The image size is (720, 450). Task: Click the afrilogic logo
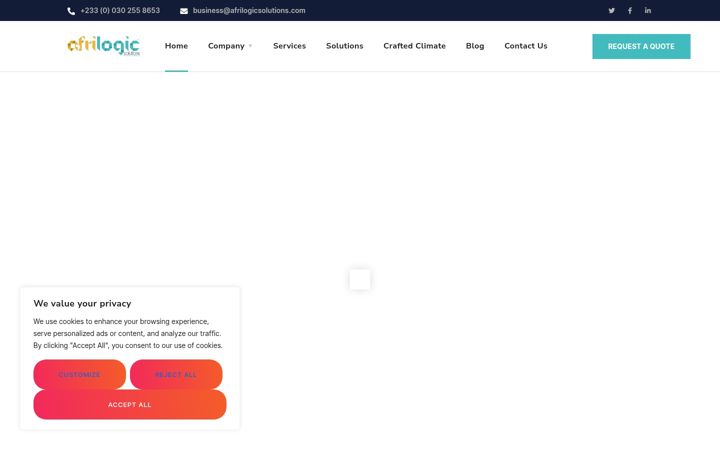(103, 46)
